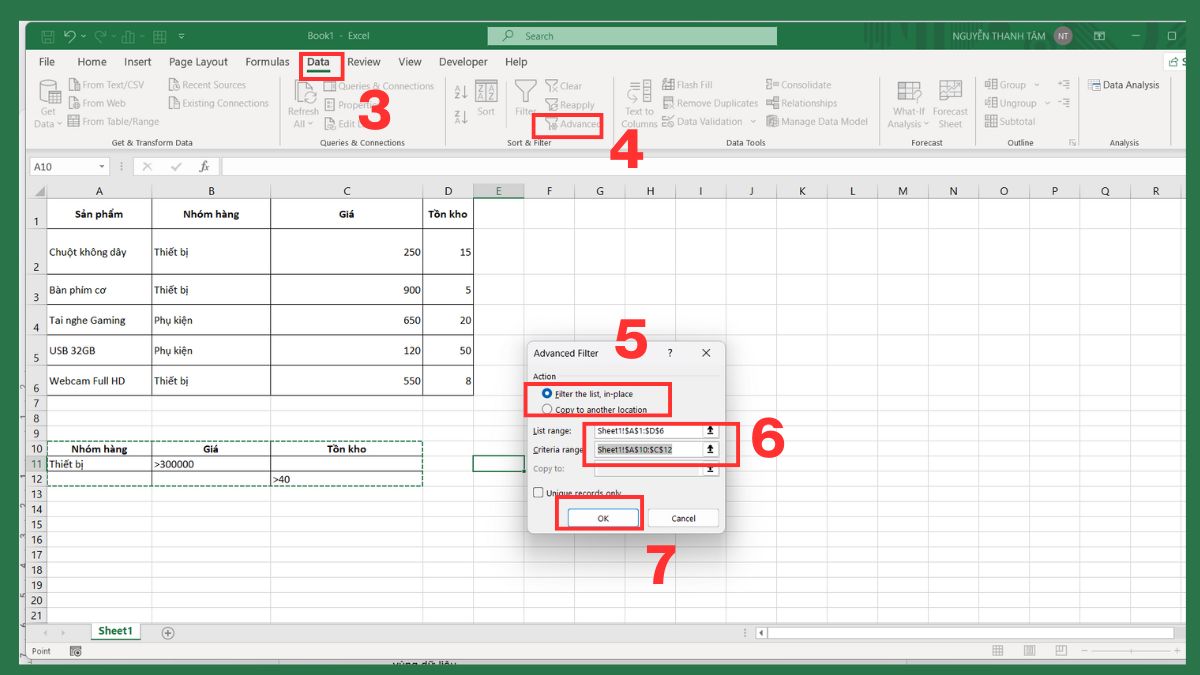Viewport: 1200px width, 675px height.
Task: Open the Formulas ribbon tab
Action: [267, 62]
